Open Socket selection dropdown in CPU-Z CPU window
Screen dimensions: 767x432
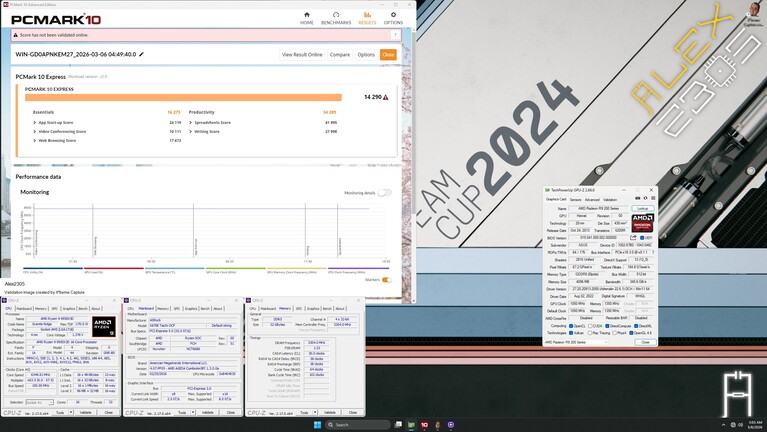click(x=39, y=402)
